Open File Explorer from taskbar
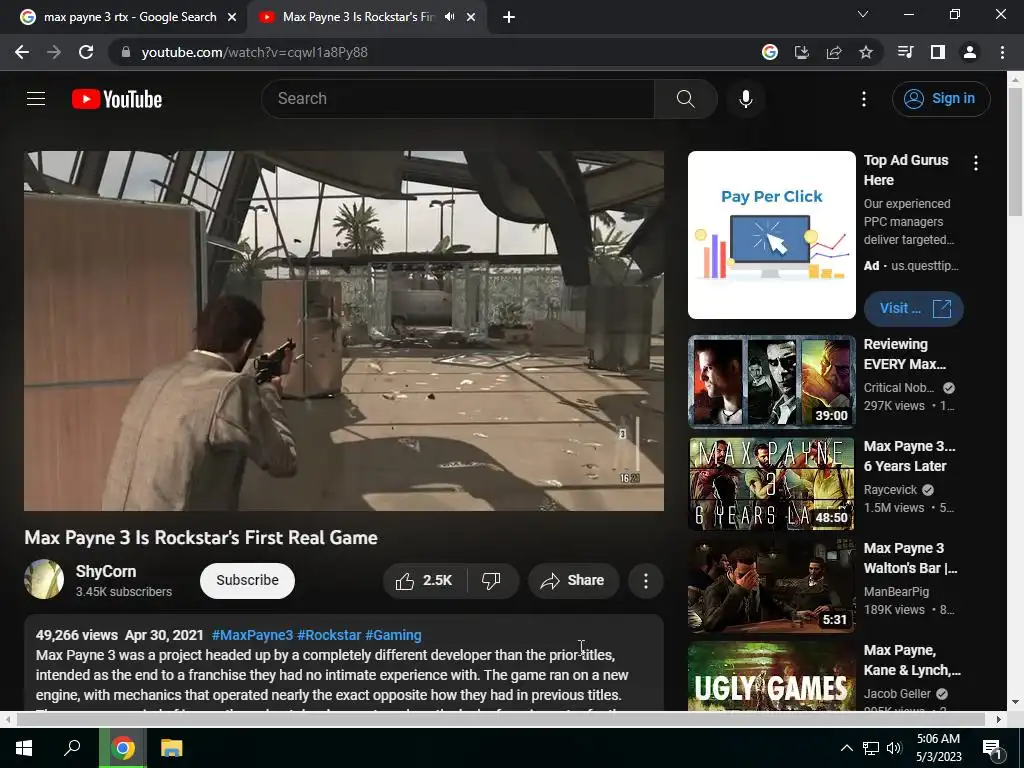The width and height of the screenshot is (1024, 768). tap(171, 748)
